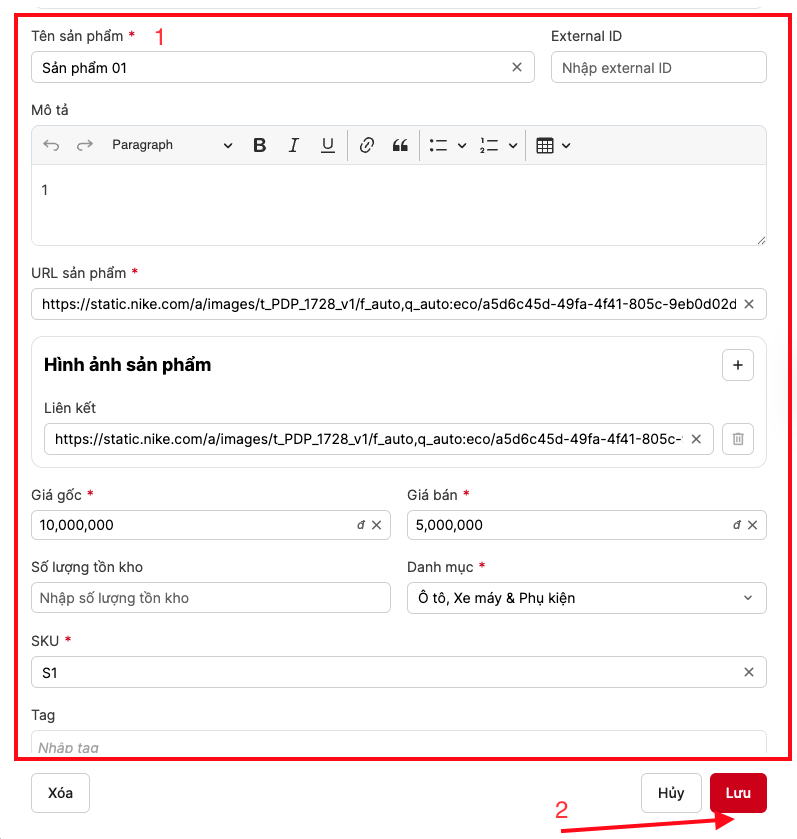Toggle underline formatting in the description editor
797x839 pixels.
[327, 145]
